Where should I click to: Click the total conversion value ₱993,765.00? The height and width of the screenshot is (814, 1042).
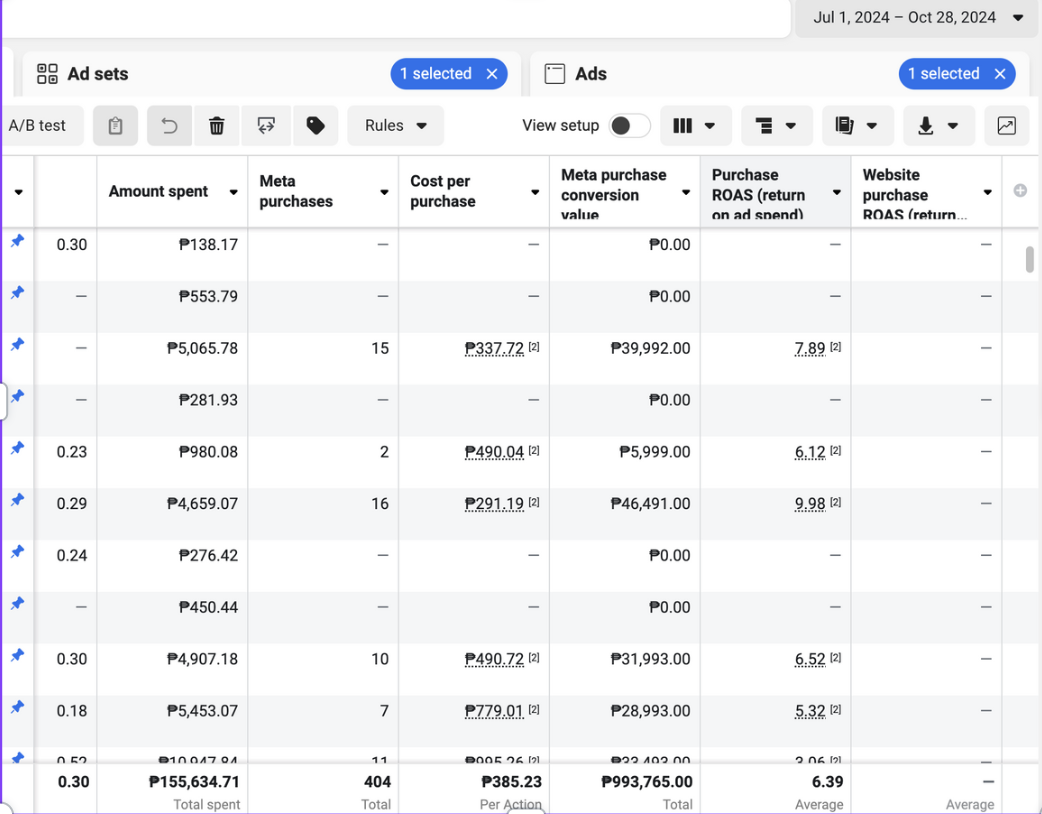tap(647, 781)
